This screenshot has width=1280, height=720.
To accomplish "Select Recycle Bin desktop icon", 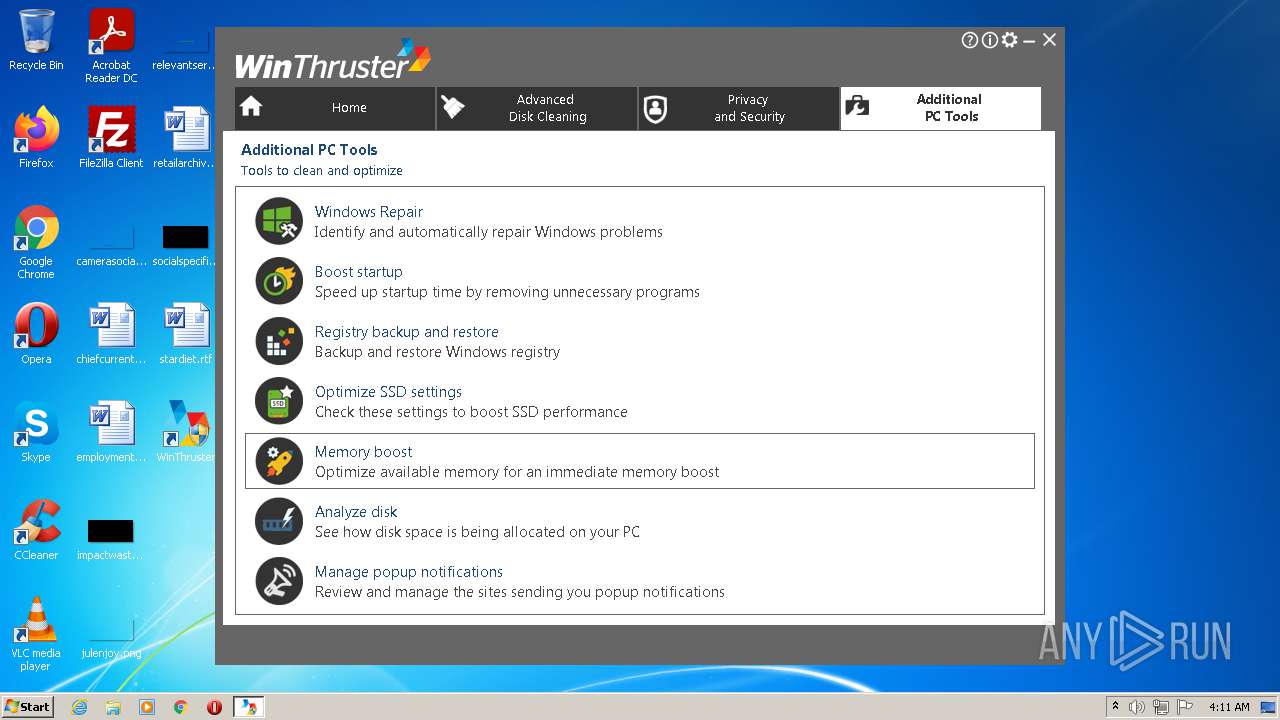I will [36, 40].
